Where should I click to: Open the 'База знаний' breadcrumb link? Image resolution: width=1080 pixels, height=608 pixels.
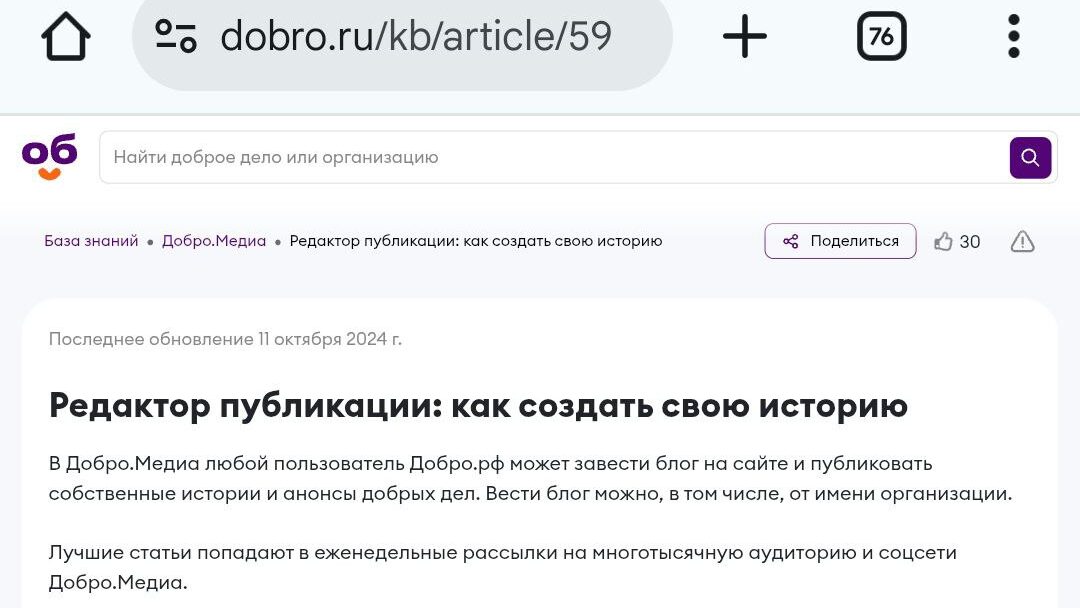[91, 241]
